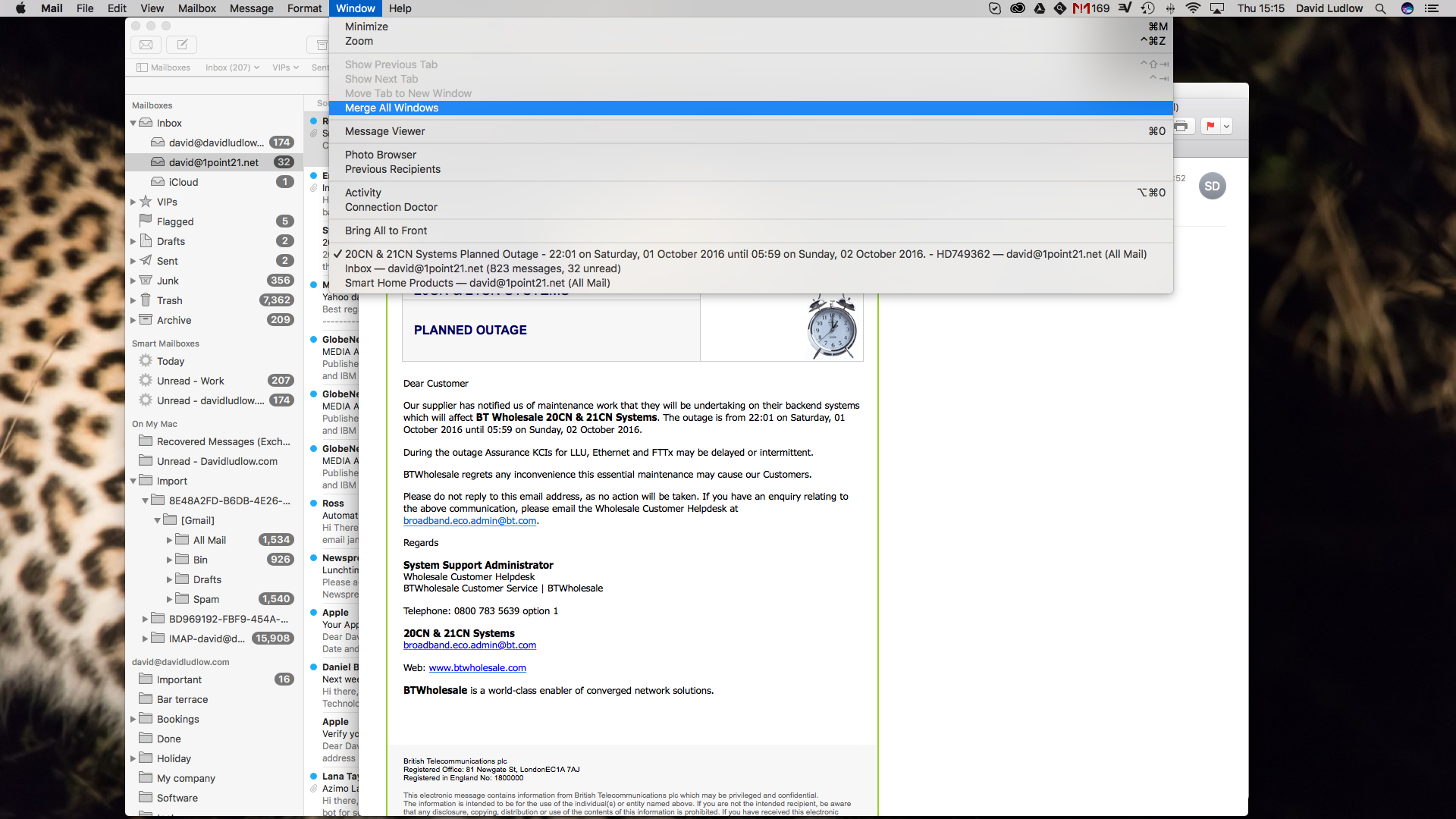Click the first broadband.eco.admin@bt.com link
1456x819 pixels.
(x=469, y=521)
